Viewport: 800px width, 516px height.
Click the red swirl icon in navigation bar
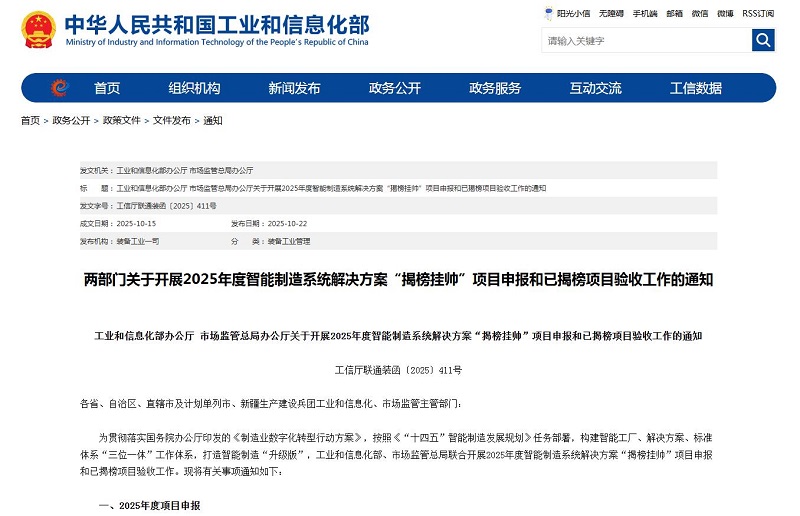pos(59,88)
